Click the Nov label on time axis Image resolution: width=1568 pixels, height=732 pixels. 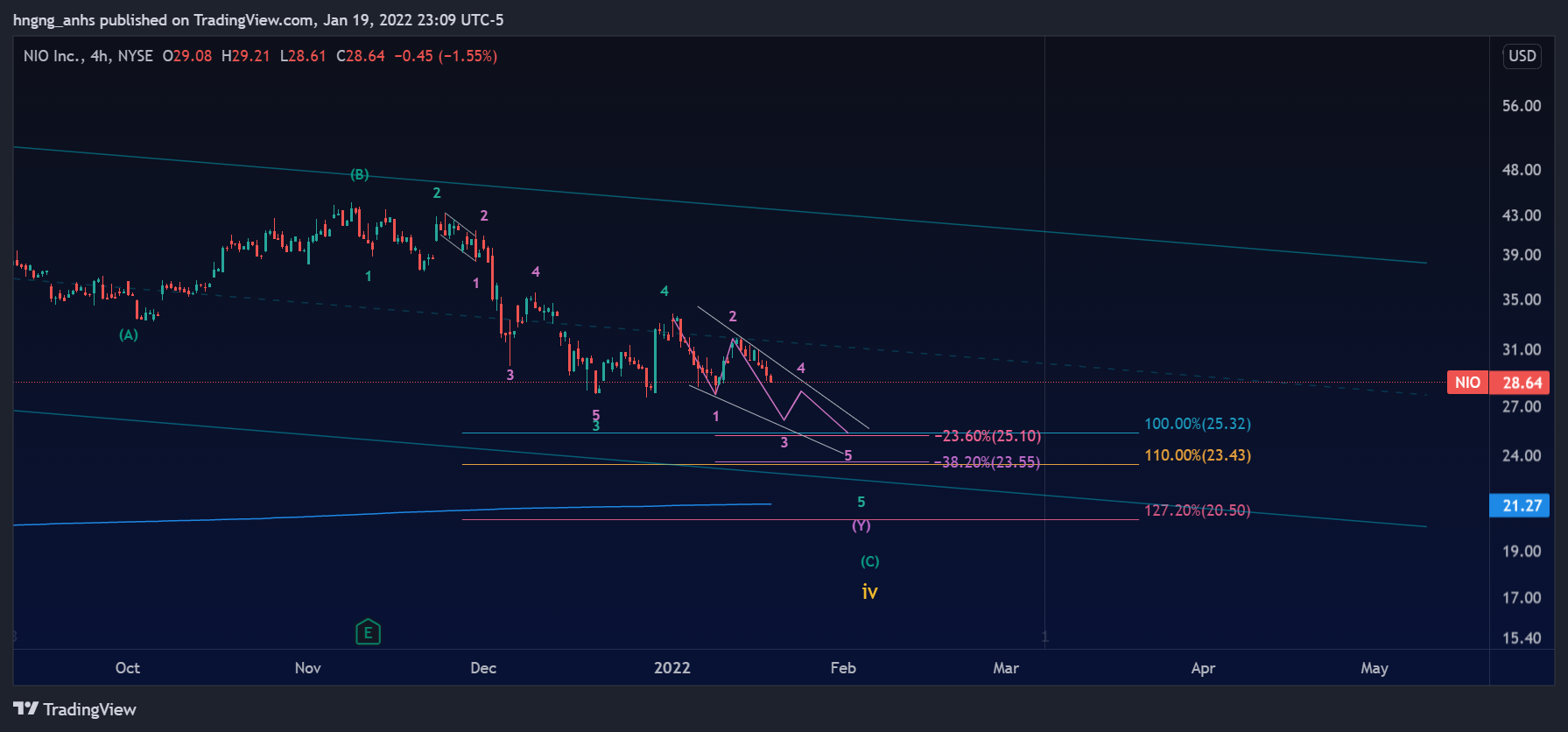pyautogui.click(x=308, y=668)
